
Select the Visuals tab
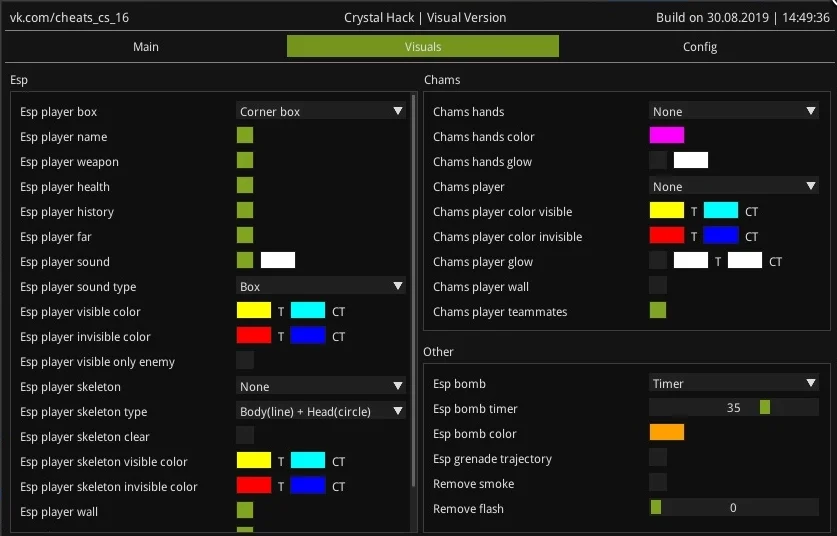point(422,47)
